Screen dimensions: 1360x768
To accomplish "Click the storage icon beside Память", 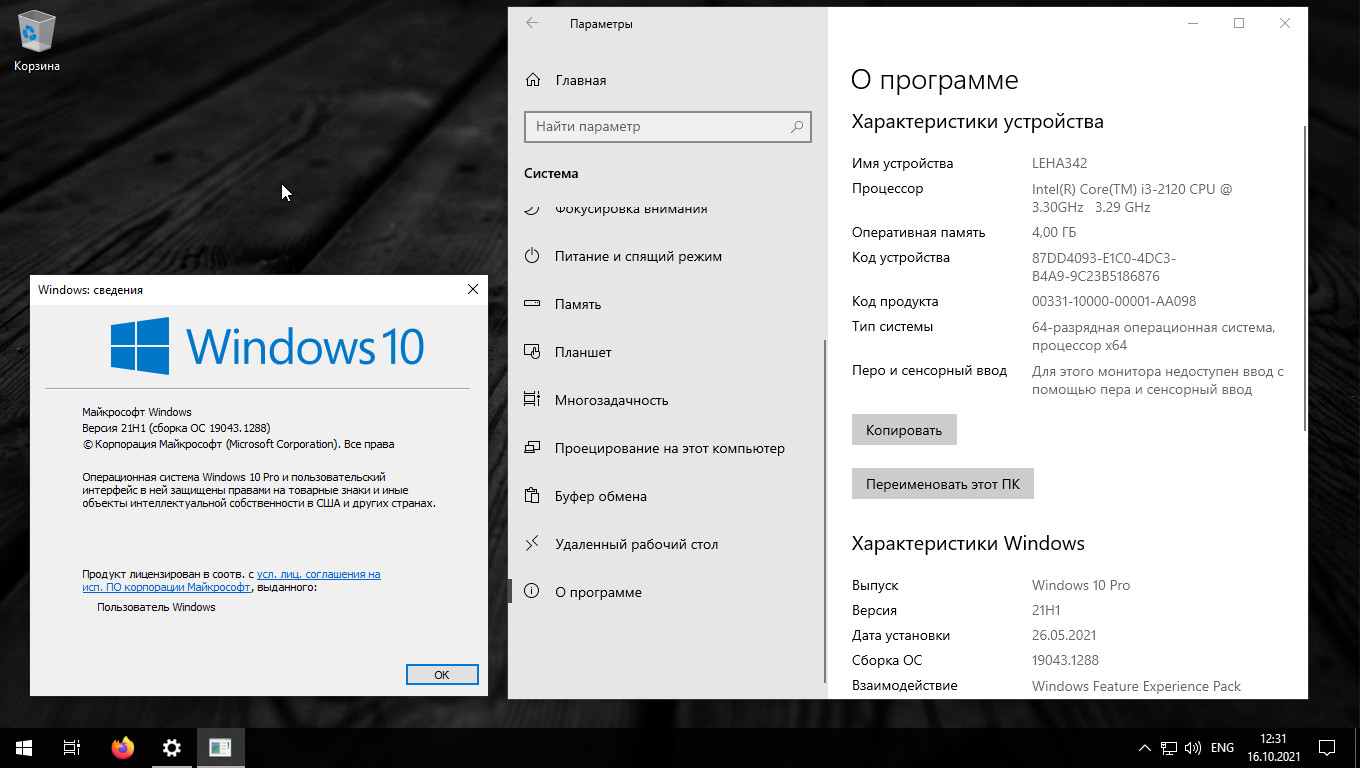I will coord(532,304).
